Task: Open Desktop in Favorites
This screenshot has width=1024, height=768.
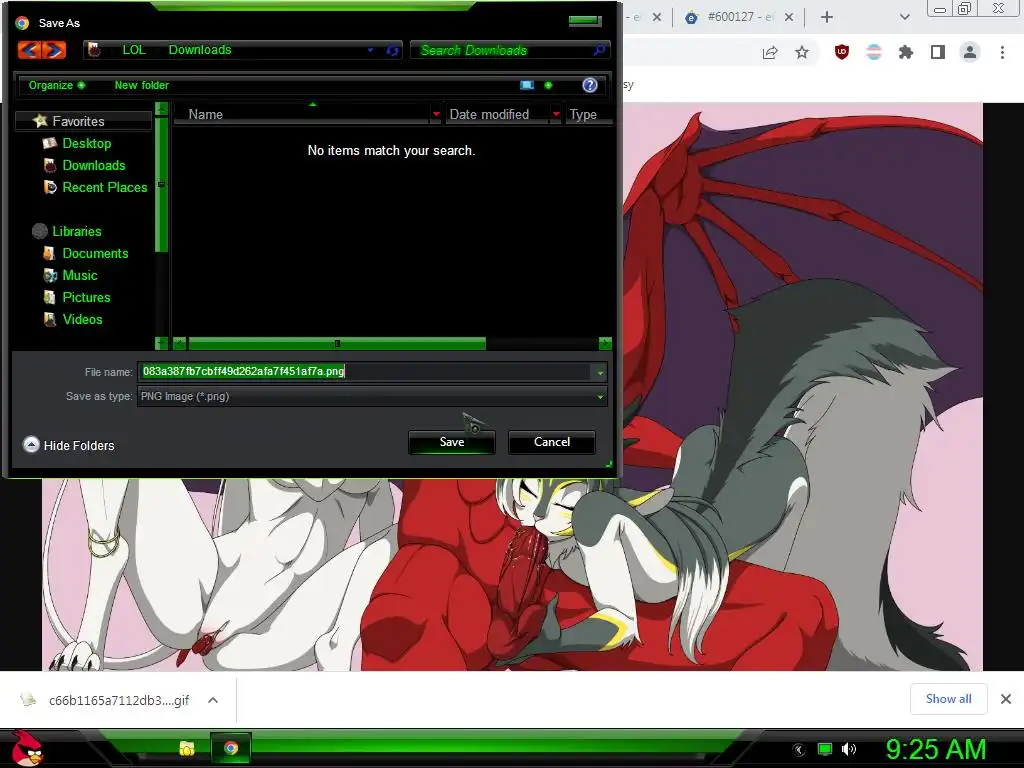Action: pos(86,143)
